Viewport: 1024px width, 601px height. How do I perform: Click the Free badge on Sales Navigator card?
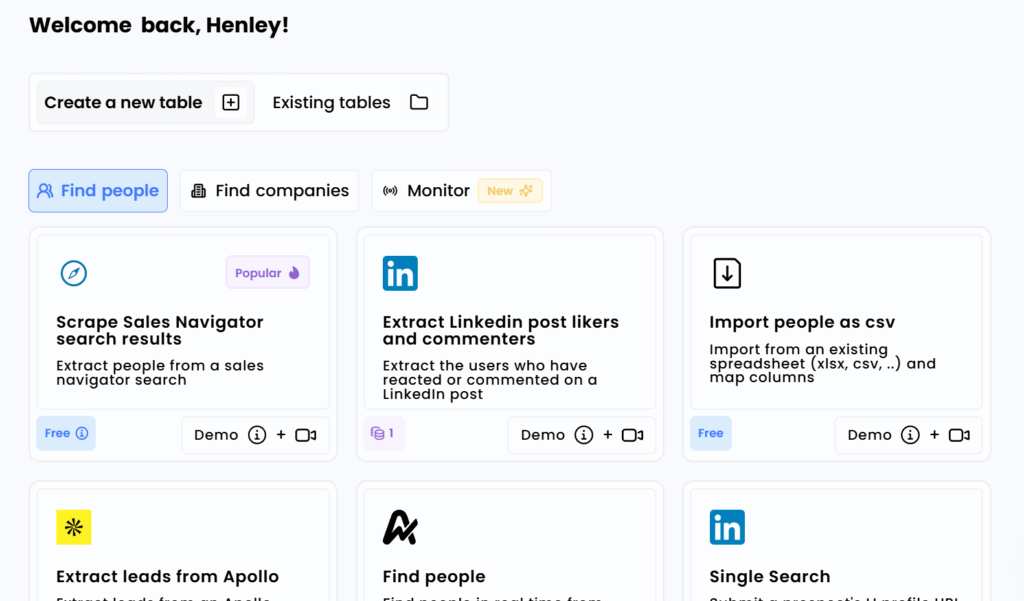66,434
